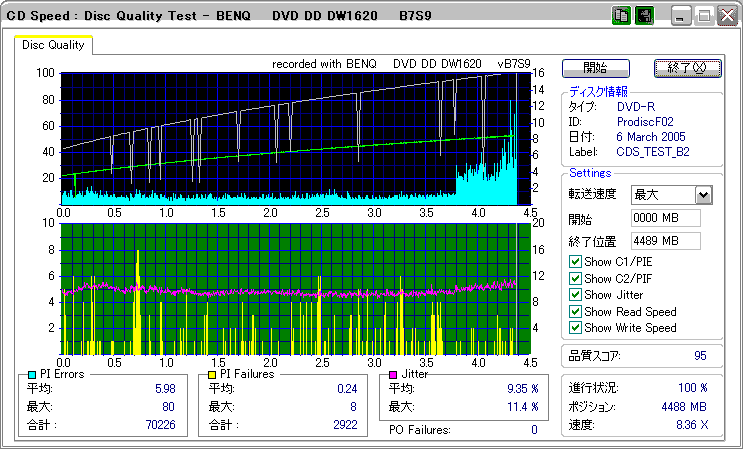Click the 終了位置 field showing 4489 MB
This screenshot has height=449, width=743.
[665, 240]
